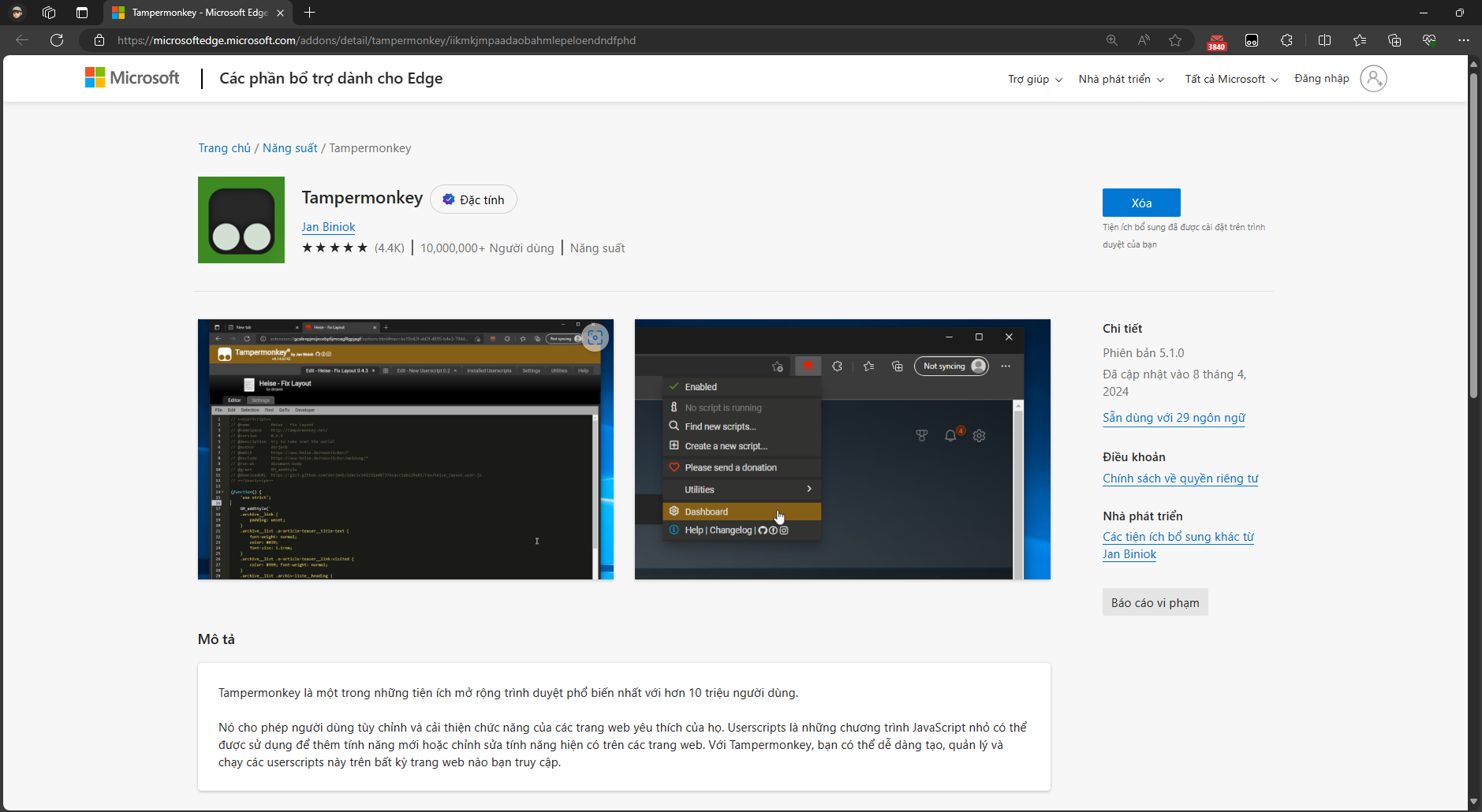Reload the page with refresh icon
This screenshot has height=812, width=1482.
tap(57, 40)
